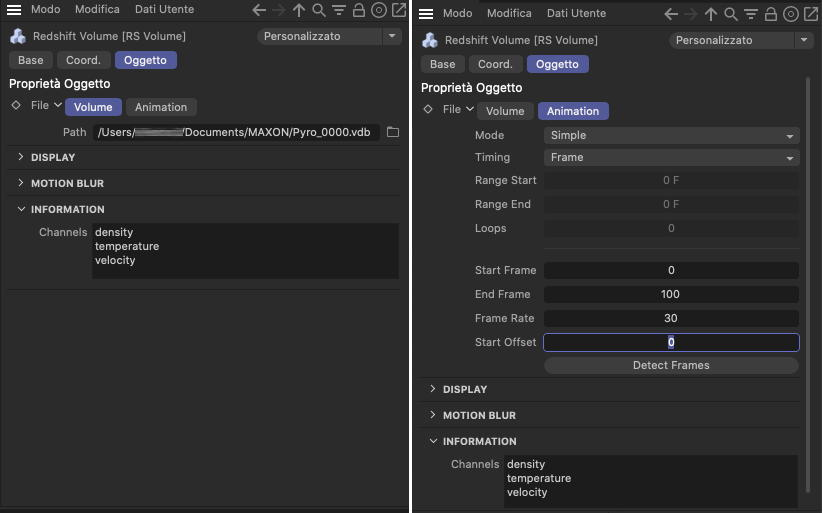Click Start Frame field

[671, 270]
